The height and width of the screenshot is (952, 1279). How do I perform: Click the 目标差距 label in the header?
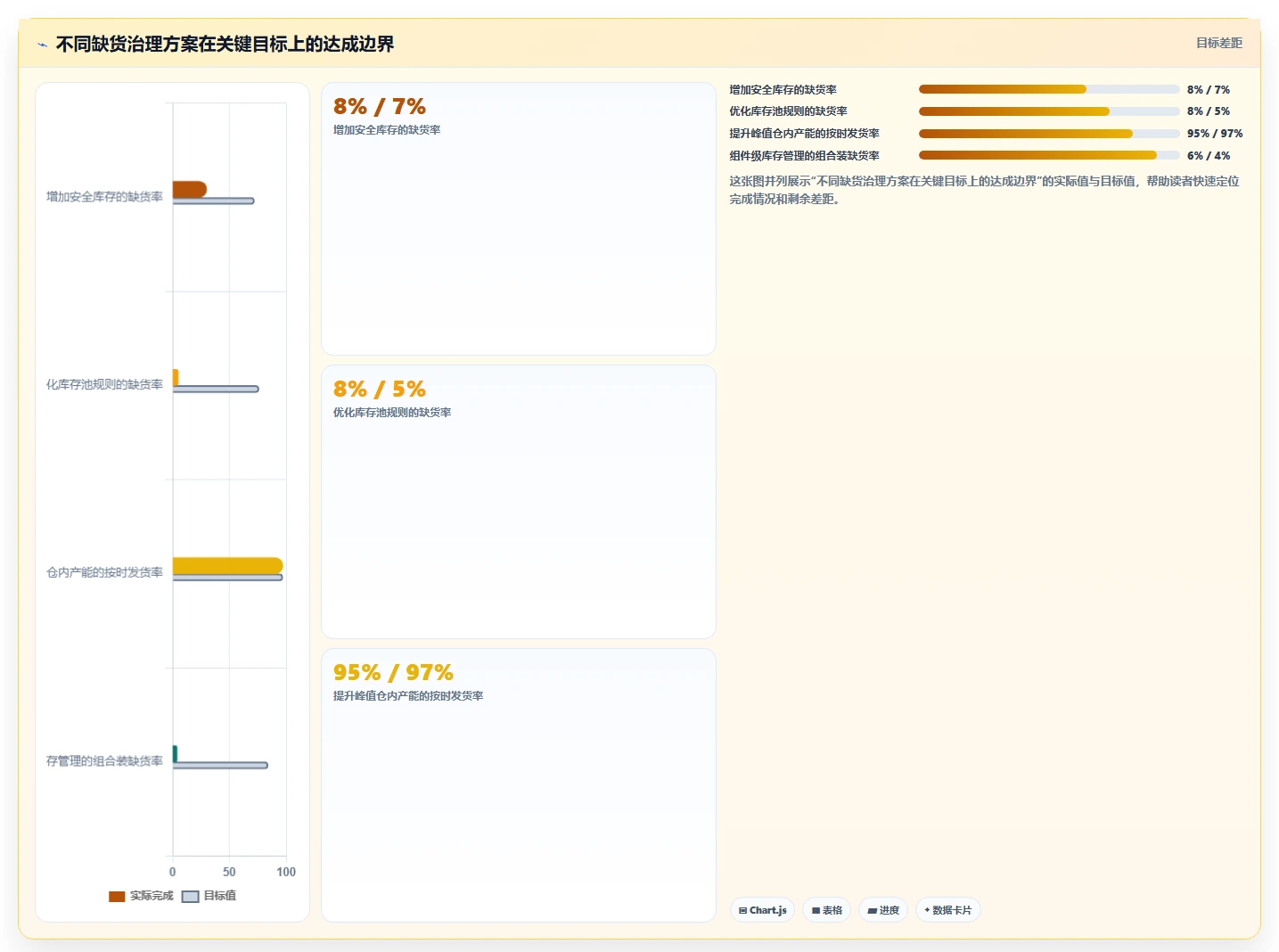[1218, 43]
